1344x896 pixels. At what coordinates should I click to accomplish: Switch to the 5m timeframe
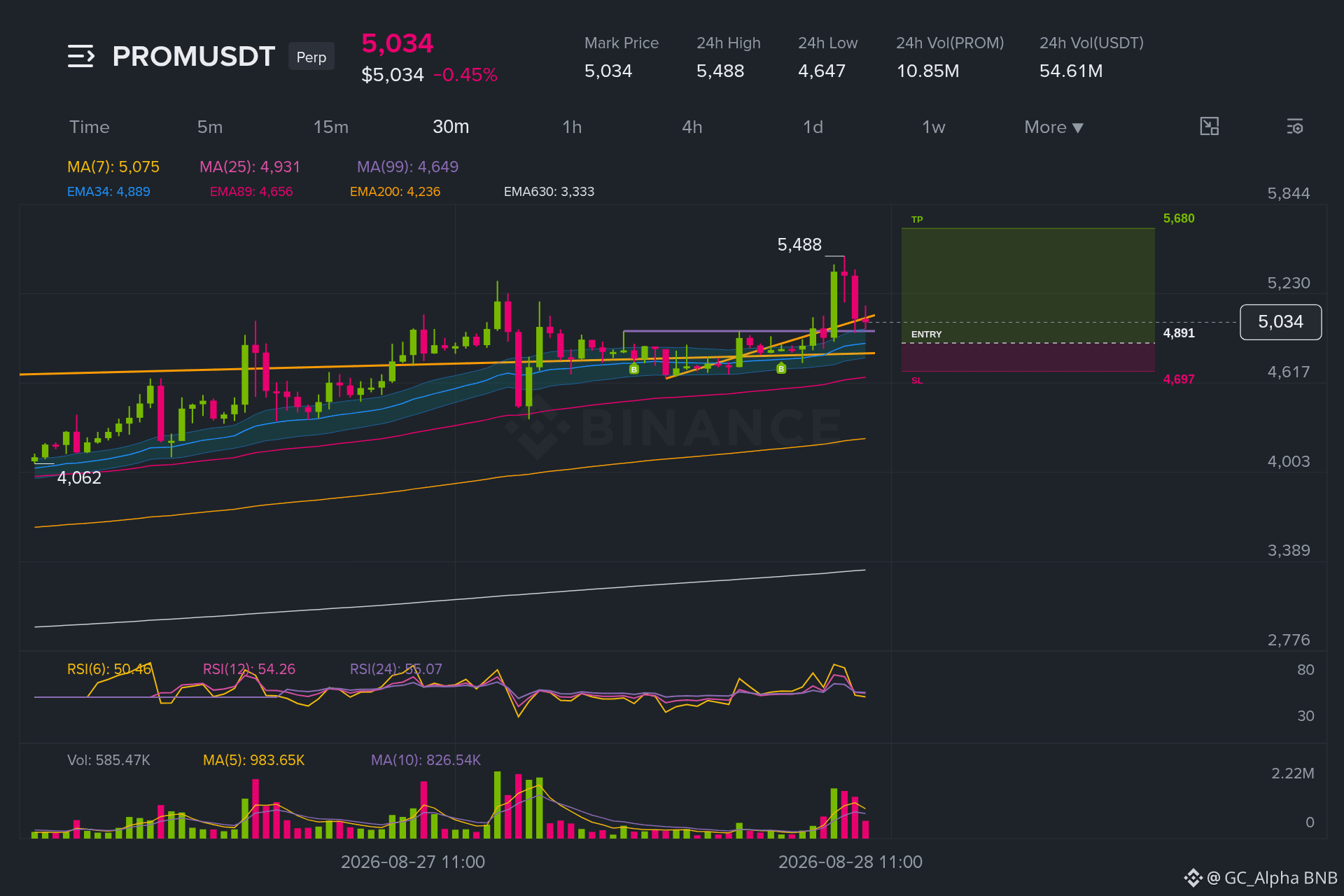click(210, 127)
